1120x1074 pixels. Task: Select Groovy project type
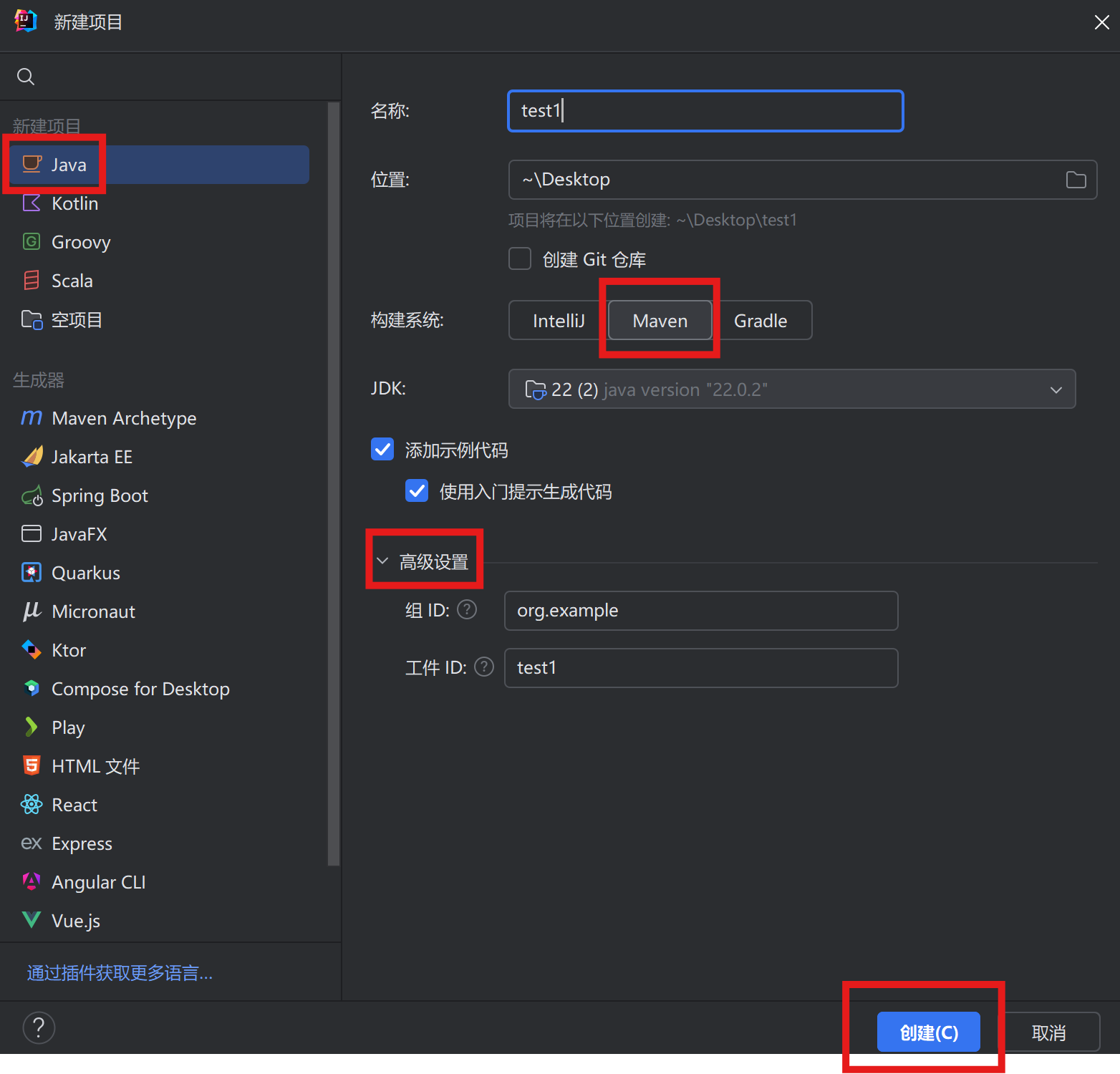(160, 242)
